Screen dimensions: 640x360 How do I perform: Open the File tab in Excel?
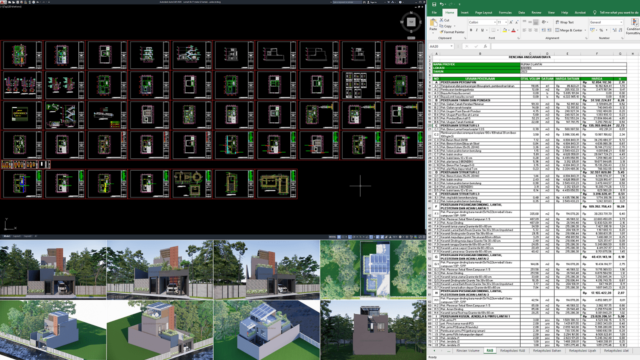(434, 13)
